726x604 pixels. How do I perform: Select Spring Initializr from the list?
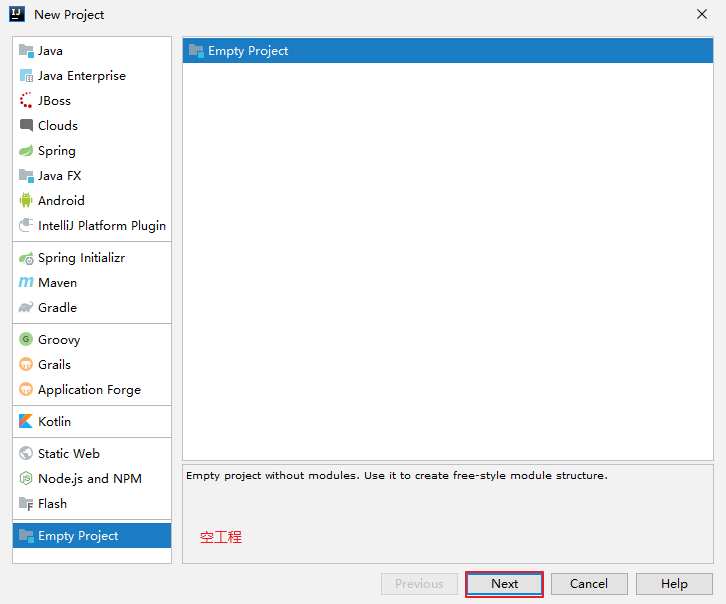[80, 258]
